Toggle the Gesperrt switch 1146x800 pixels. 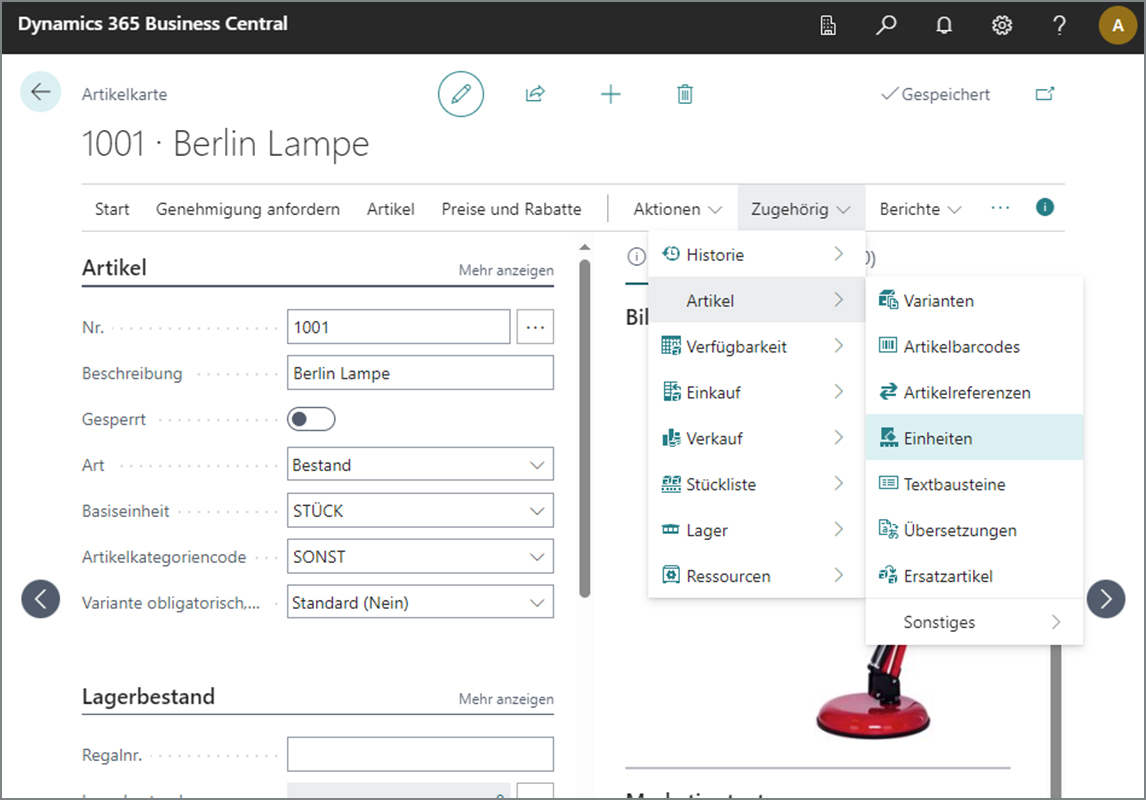[311, 419]
